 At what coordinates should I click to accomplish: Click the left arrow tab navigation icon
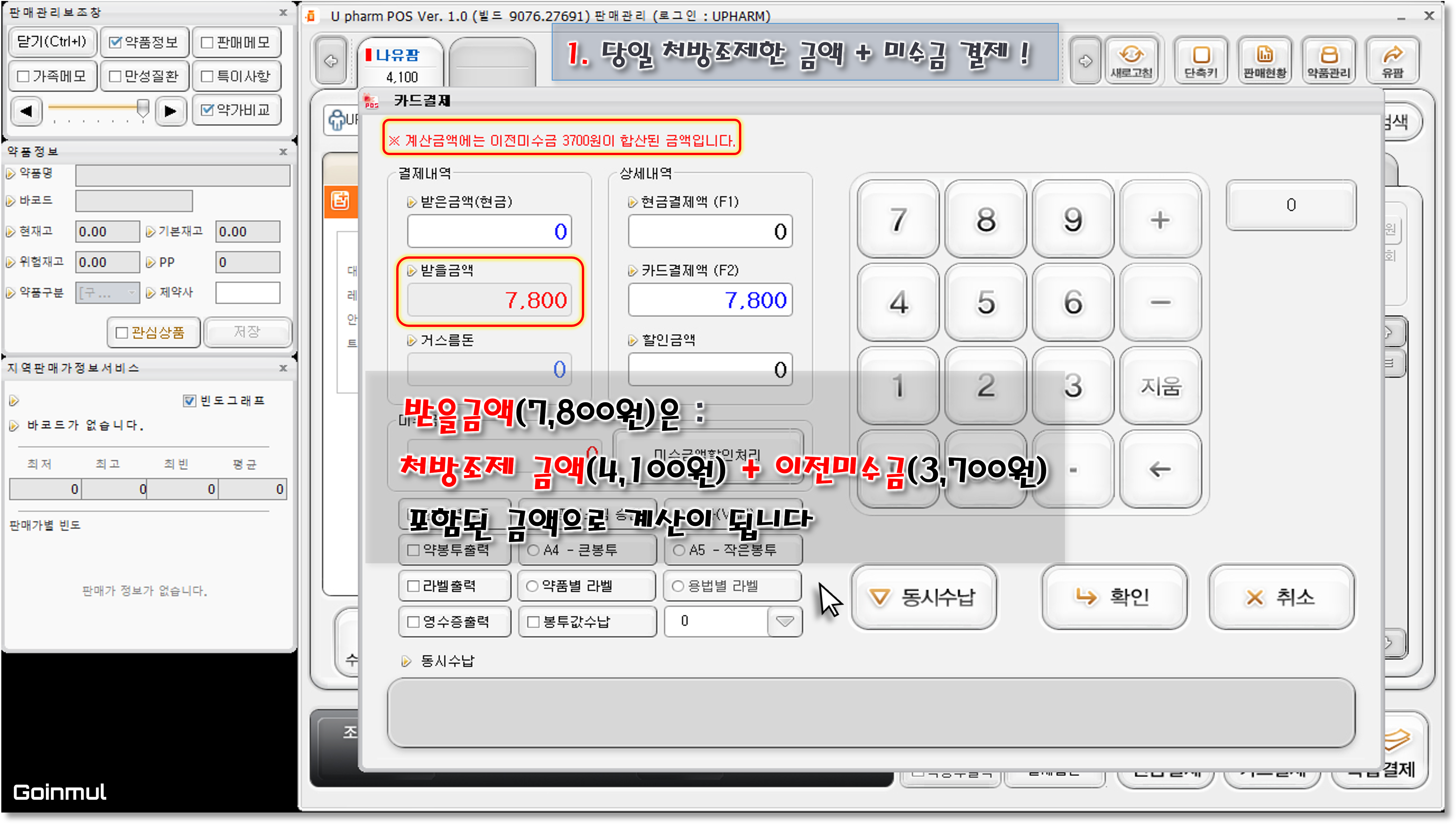click(x=331, y=61)
